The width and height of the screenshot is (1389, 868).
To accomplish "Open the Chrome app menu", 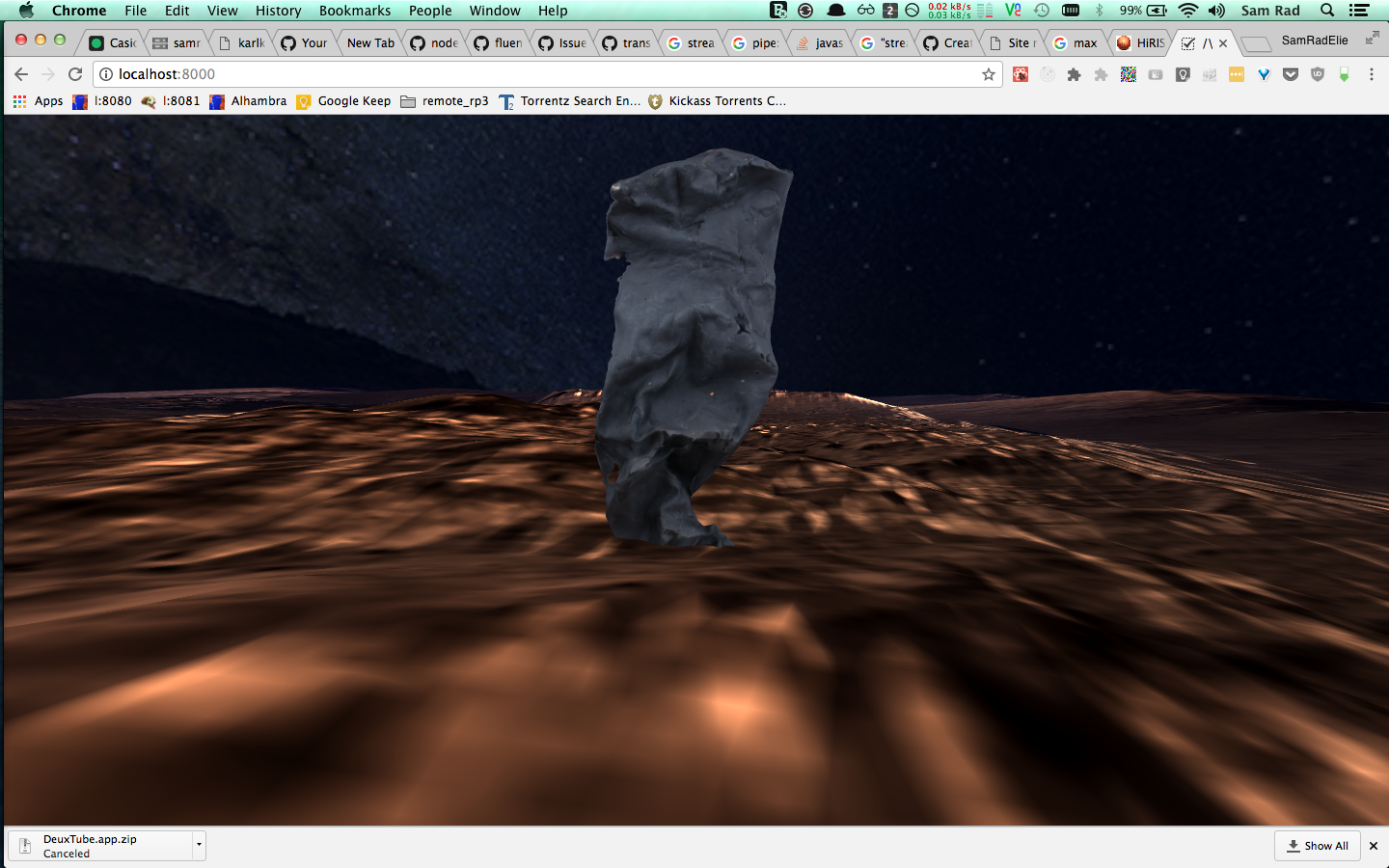I will [x=79, y=11].
